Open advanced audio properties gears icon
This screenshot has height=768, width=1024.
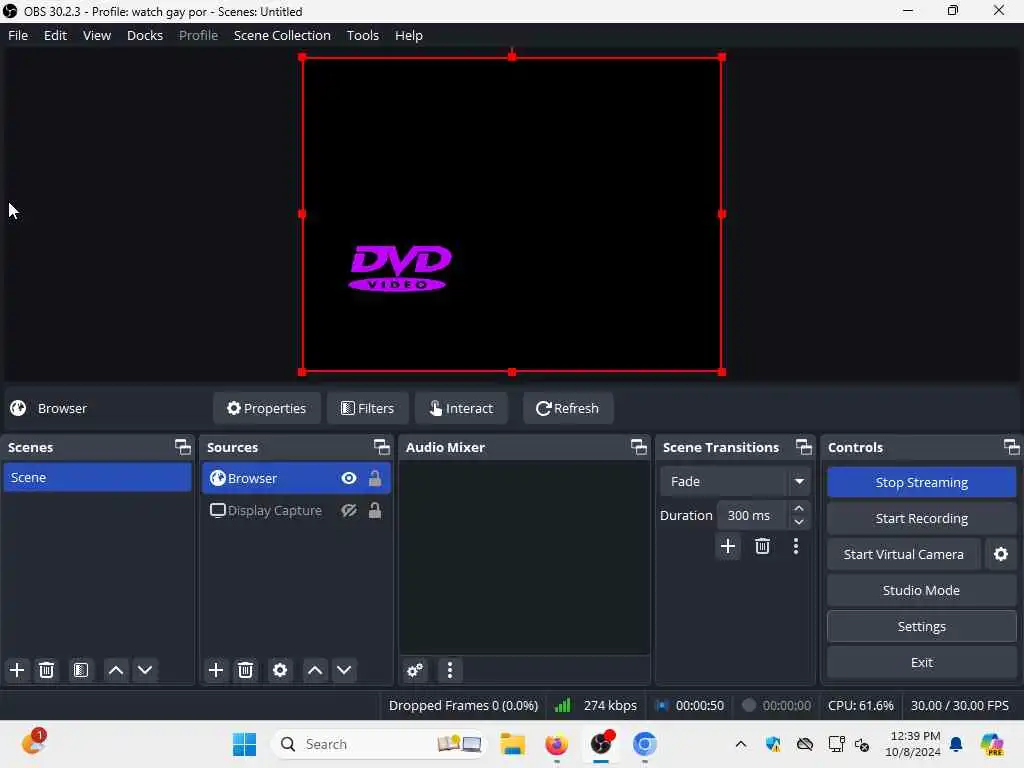point(415,670)
